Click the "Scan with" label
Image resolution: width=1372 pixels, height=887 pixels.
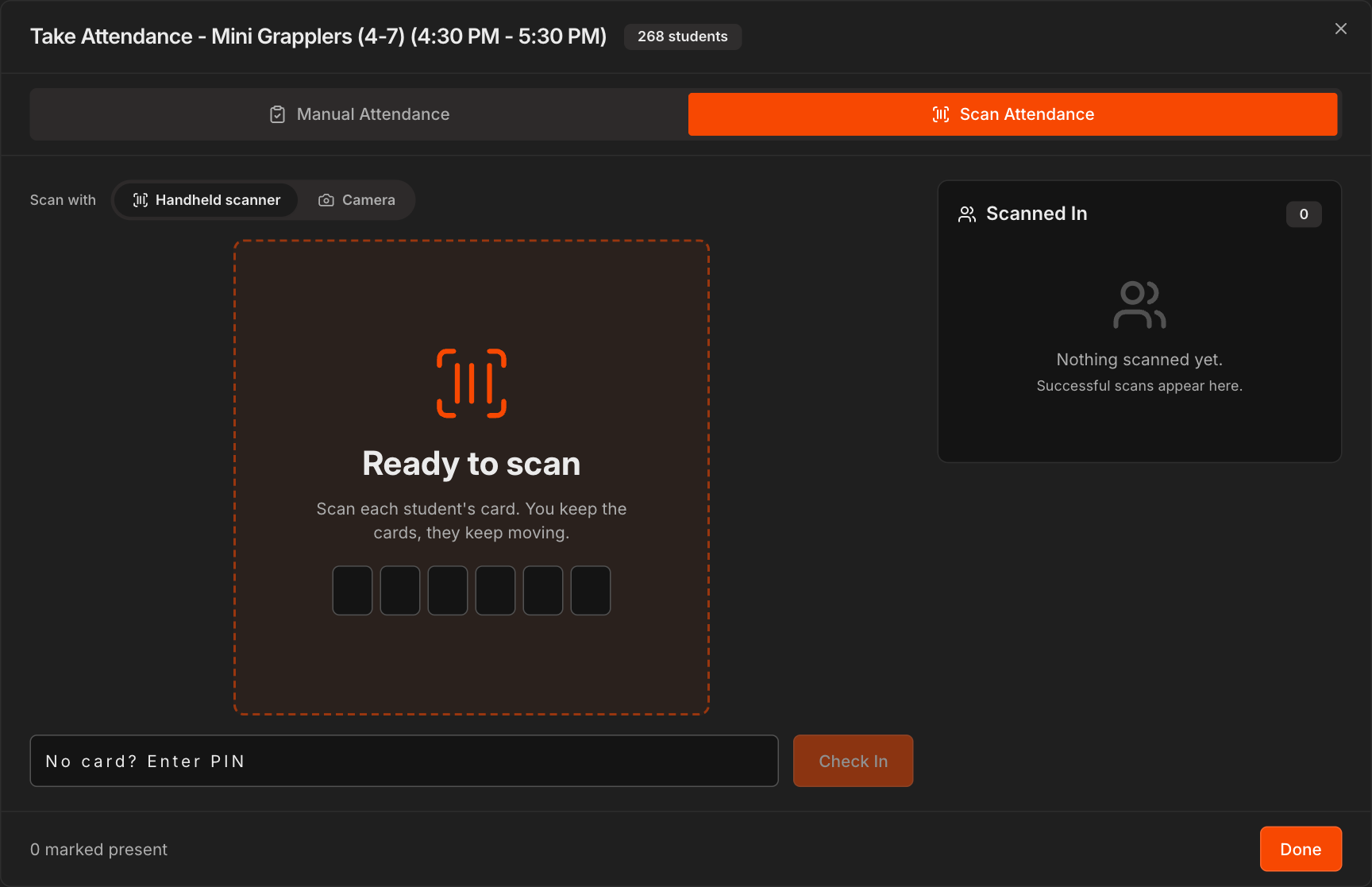tap(63, 200)
